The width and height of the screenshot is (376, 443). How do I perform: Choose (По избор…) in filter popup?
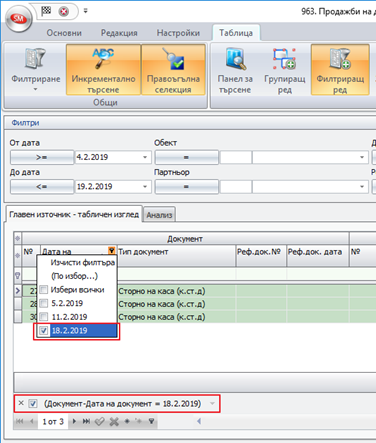pyautogui.click(x=74, y=276)
